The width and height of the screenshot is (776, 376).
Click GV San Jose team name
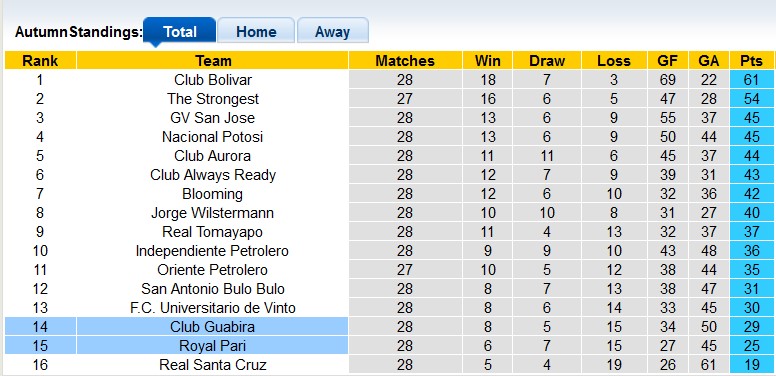(213, 118)
